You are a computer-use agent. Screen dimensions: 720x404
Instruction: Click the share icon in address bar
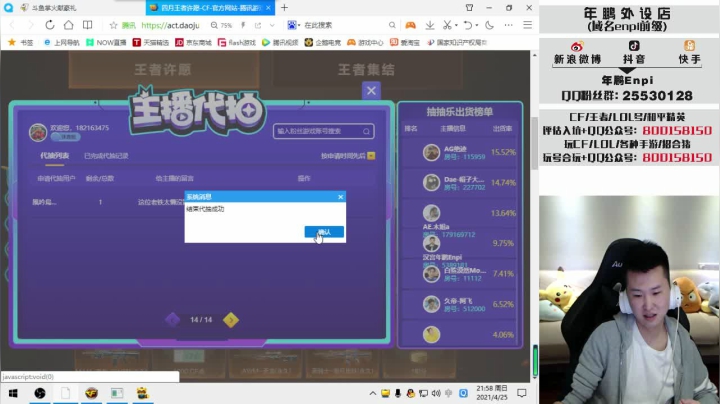pyautogui.click(x=258, y=25)
